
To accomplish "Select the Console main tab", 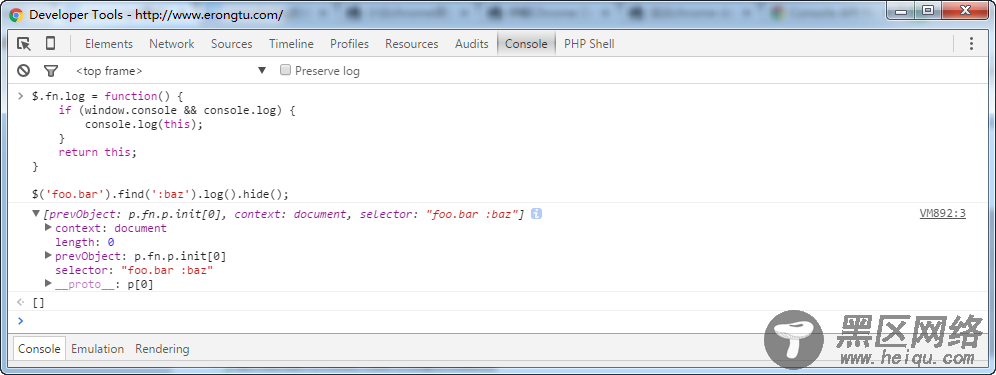I will (526, 44).
